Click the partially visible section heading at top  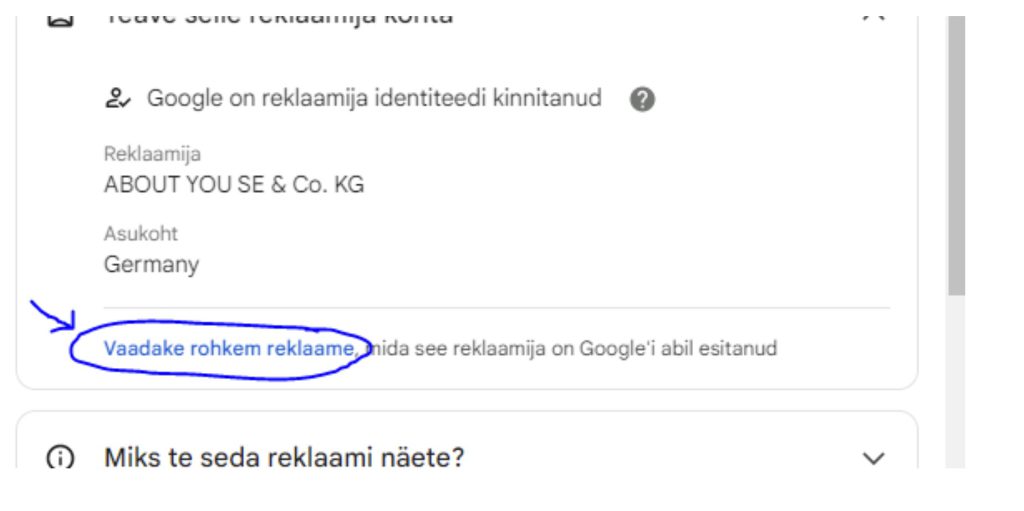pos(278,20)
